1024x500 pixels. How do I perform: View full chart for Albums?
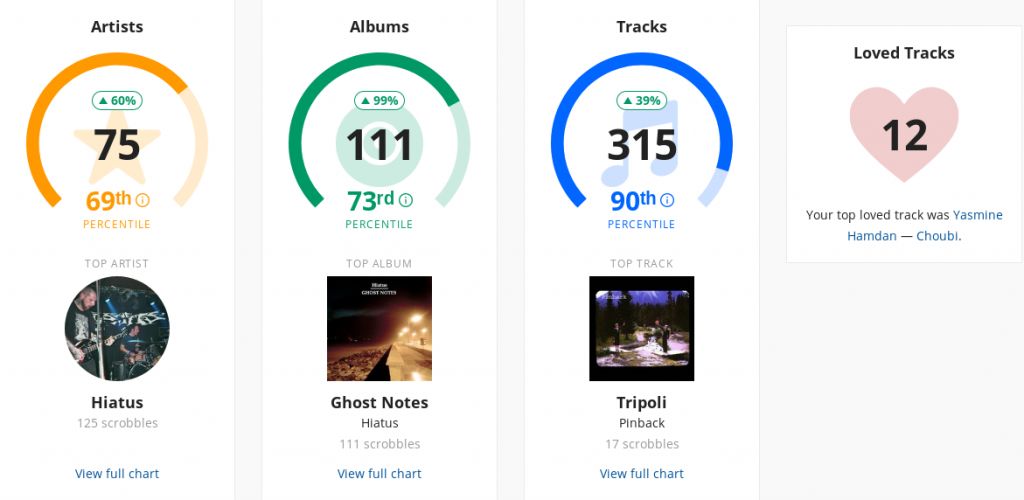(x=379, y=473)
